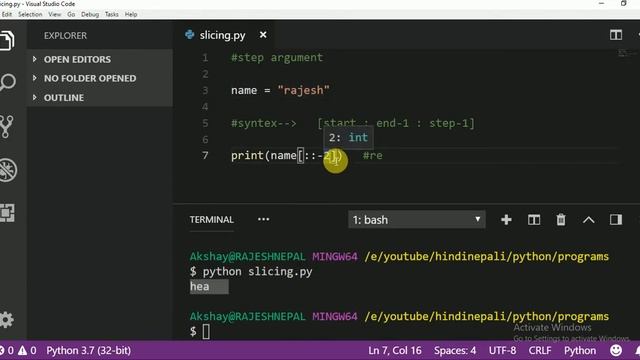This screenshot has height=360, width=640.
Task: Click the "$ python slicing.py" command
Action: [251, 271]
